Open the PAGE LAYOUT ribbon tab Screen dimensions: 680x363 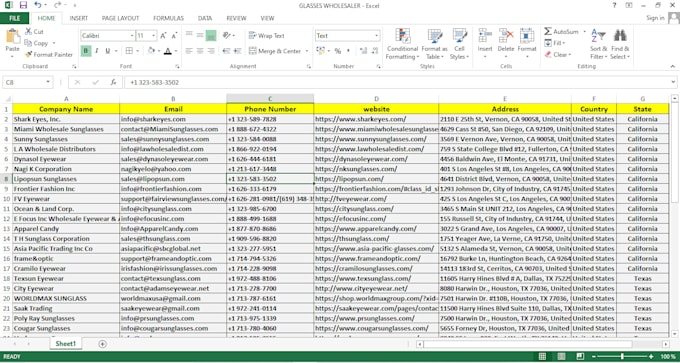[121, 18]
